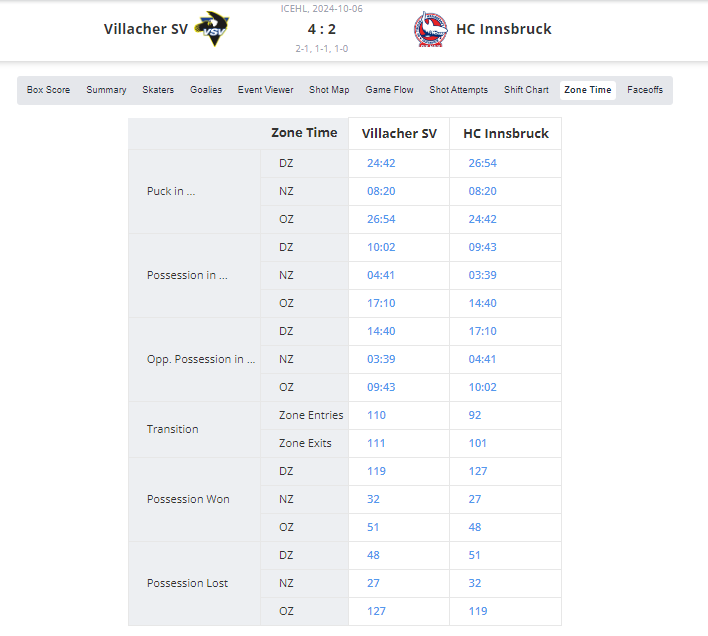Click the Villacher SV team name in header

[x=144, y=29]
